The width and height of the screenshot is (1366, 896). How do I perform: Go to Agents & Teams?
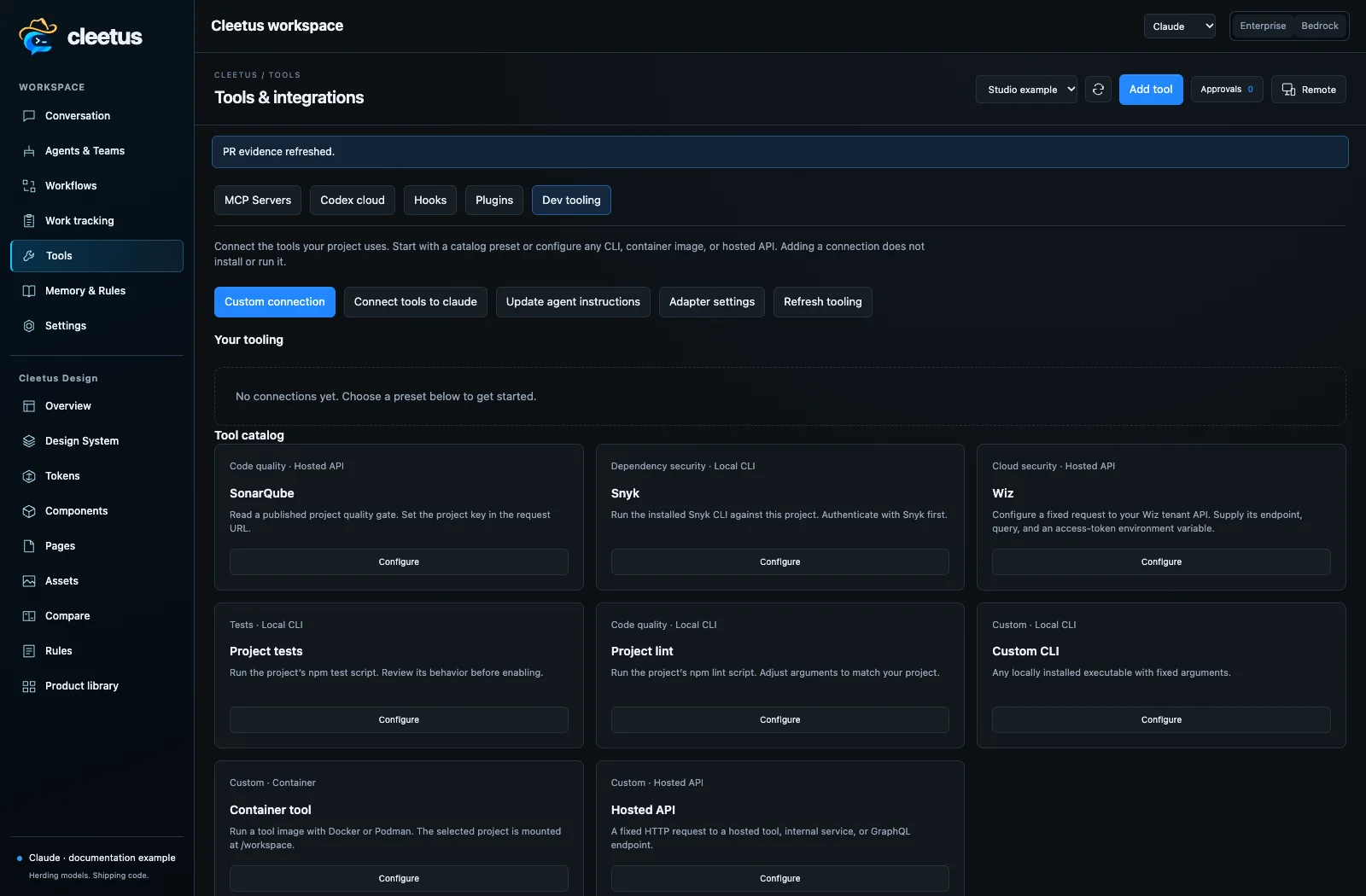pos(96,151)
